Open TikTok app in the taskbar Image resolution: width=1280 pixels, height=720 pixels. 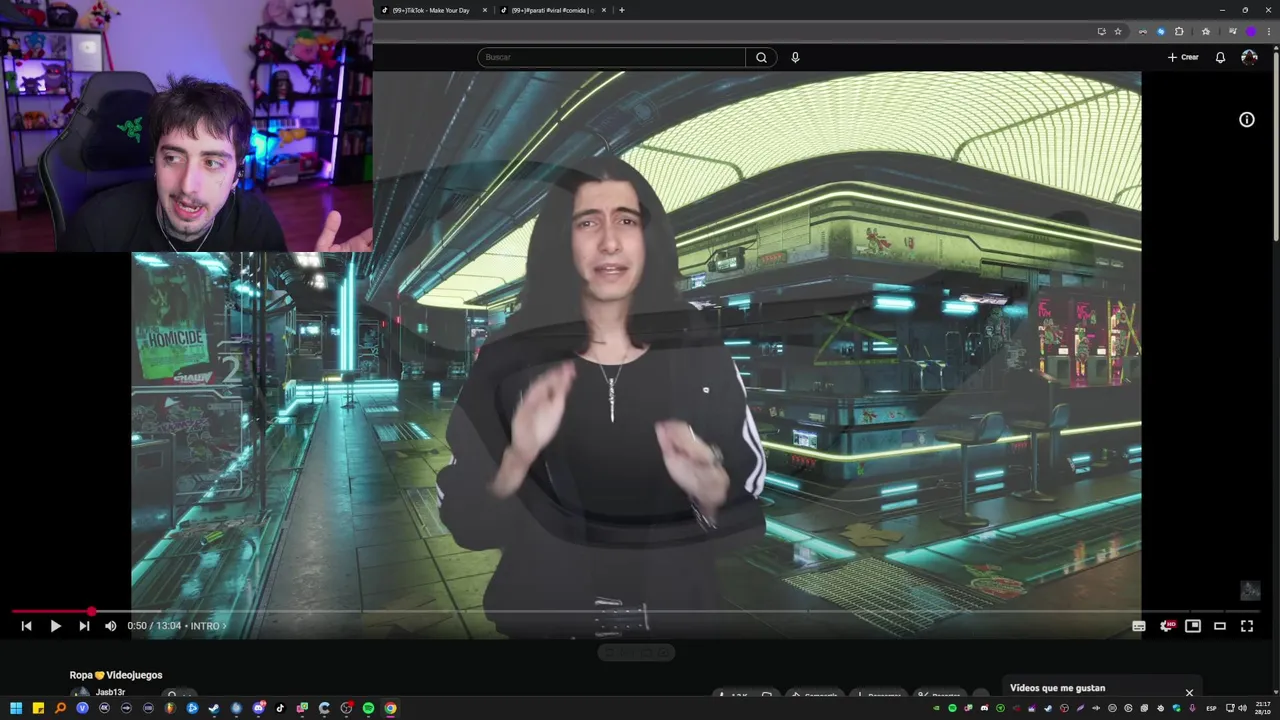point(280,708)
